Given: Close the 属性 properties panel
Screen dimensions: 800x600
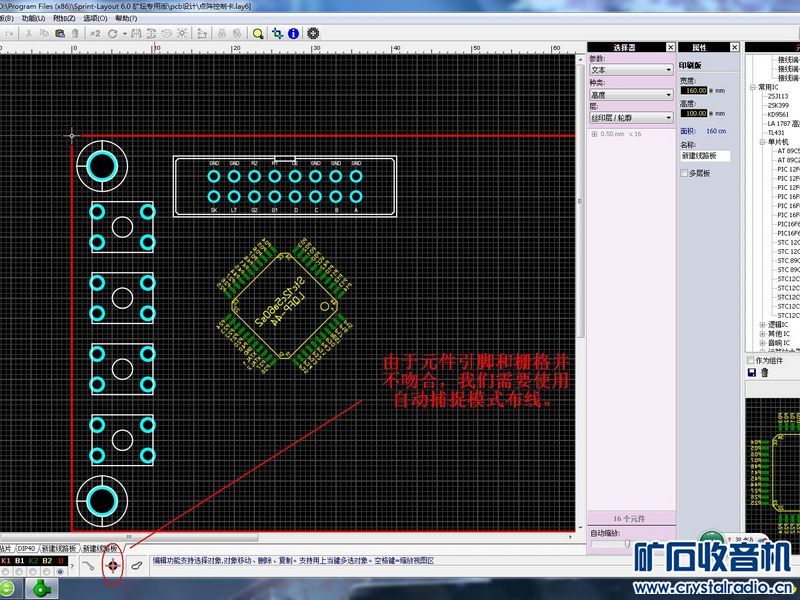Looking at the screenshot, I should pos(734,47).
